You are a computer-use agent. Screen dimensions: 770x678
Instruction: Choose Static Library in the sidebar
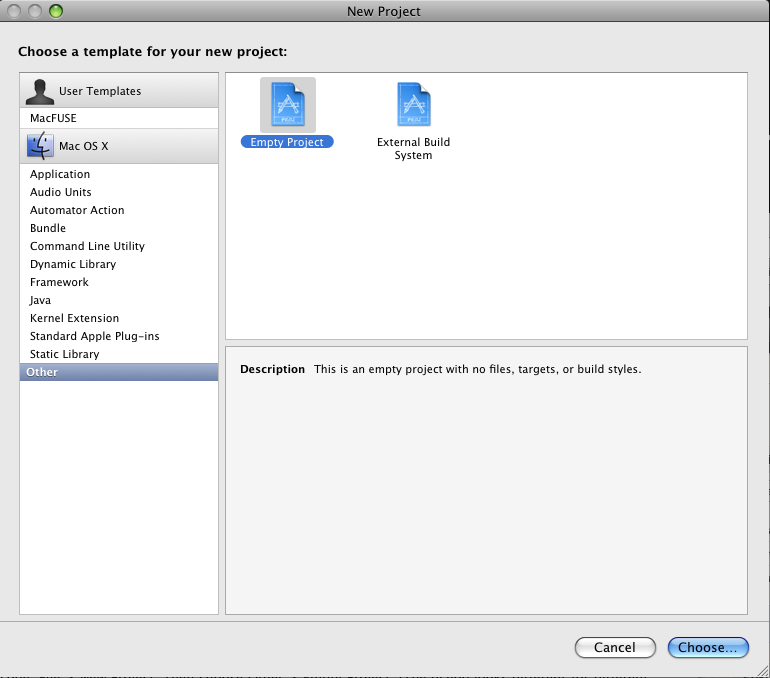click(x=64, y=354)
